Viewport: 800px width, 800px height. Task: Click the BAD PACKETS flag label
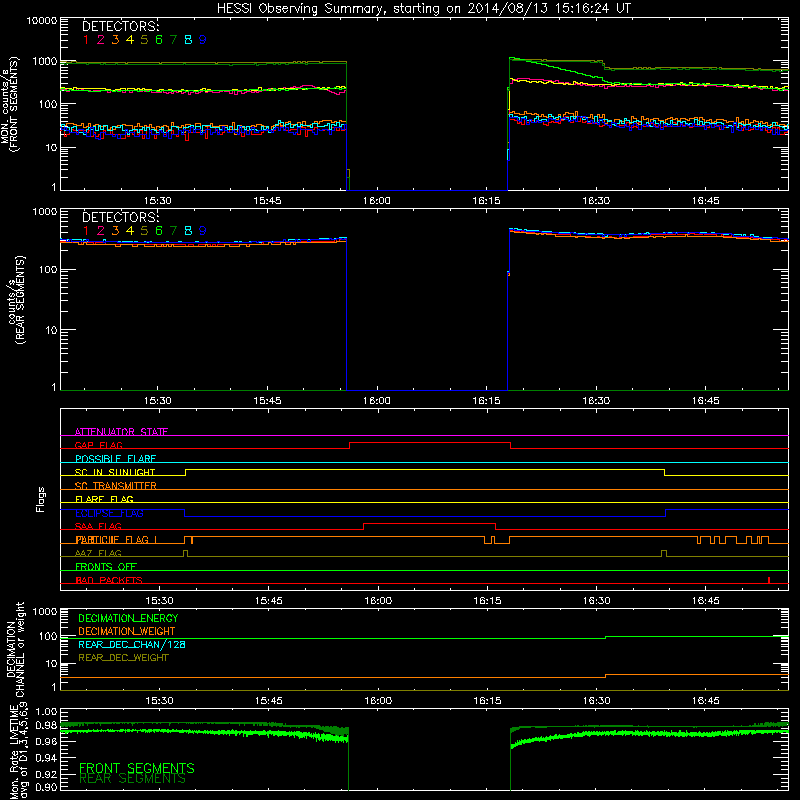click(x=109, y=580)
